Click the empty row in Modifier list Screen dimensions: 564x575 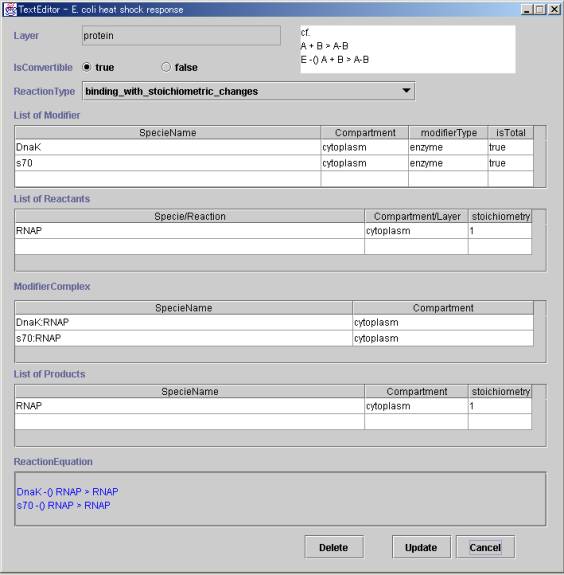coord(274,179)
